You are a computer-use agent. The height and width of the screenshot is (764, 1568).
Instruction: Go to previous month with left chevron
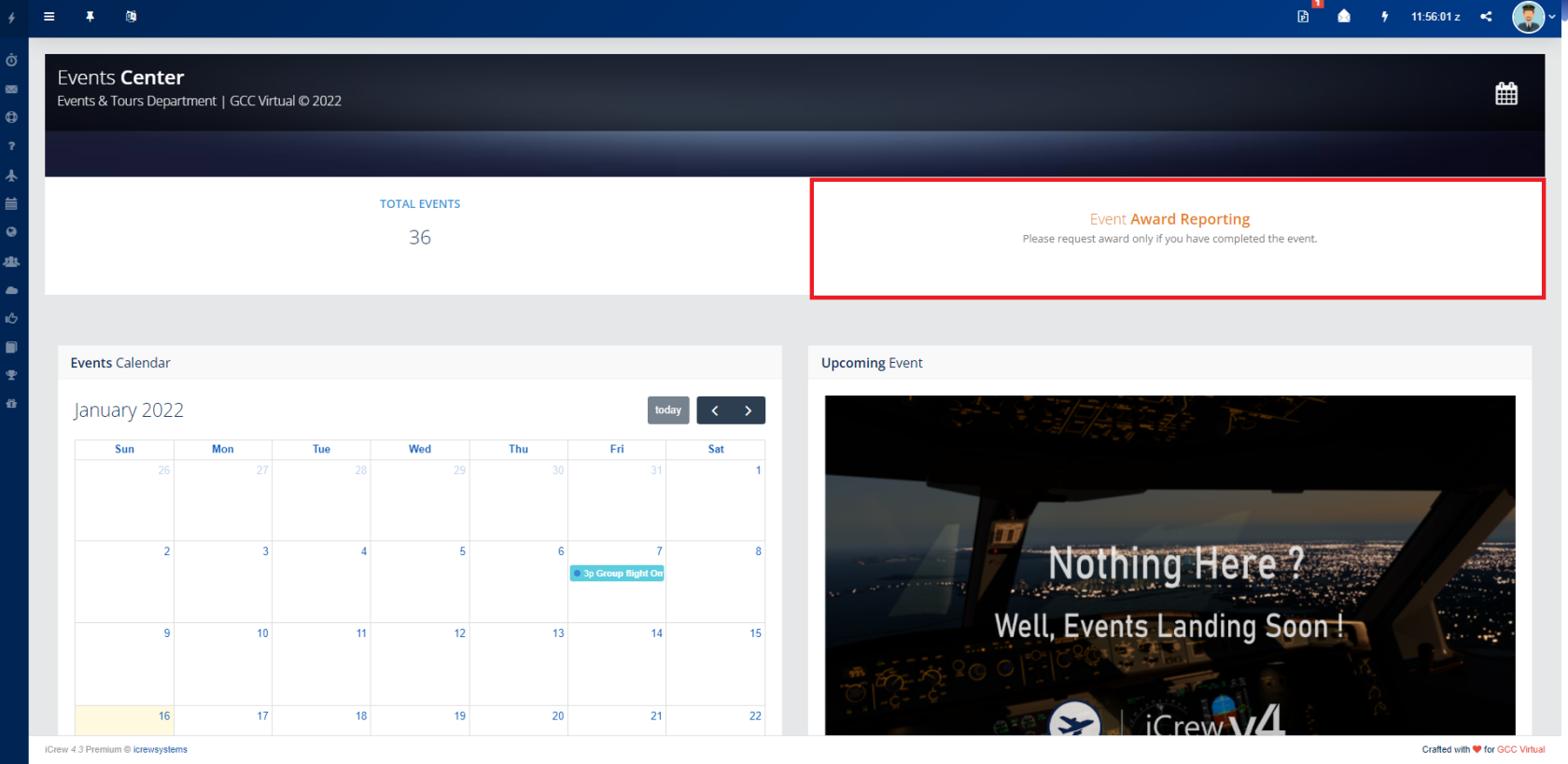coord(715,410)
